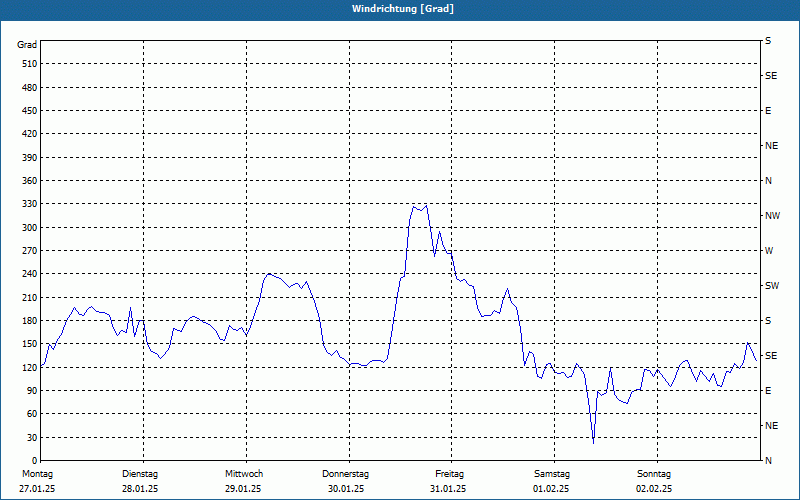Click the NE compass label level with 30

771,426
